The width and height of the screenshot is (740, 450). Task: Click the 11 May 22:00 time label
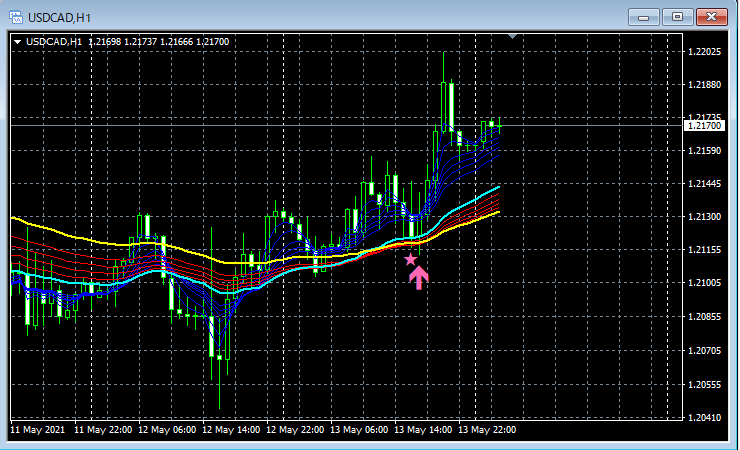click(x=103, y=430)
